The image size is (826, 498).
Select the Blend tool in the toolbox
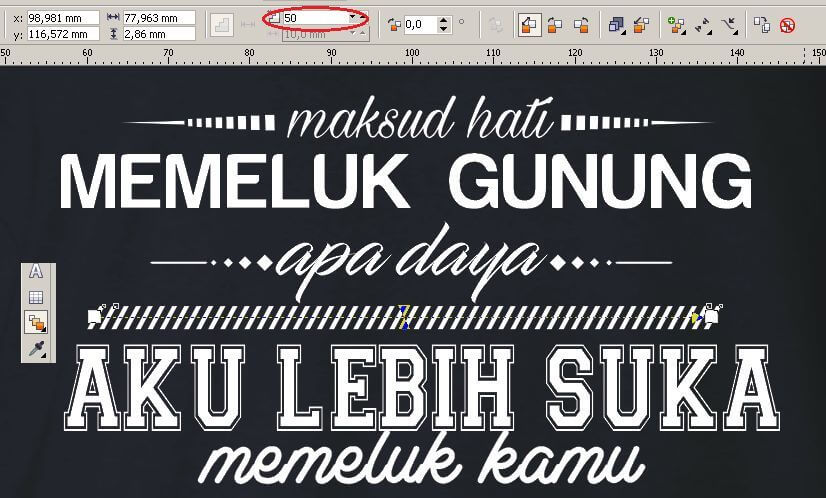pyautogui.click(x=36, y=322)
